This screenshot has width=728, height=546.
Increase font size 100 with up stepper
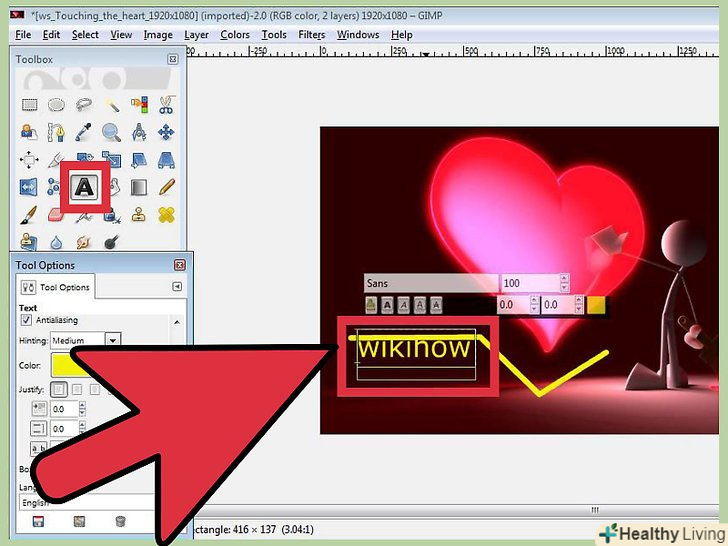click(564, 279)
